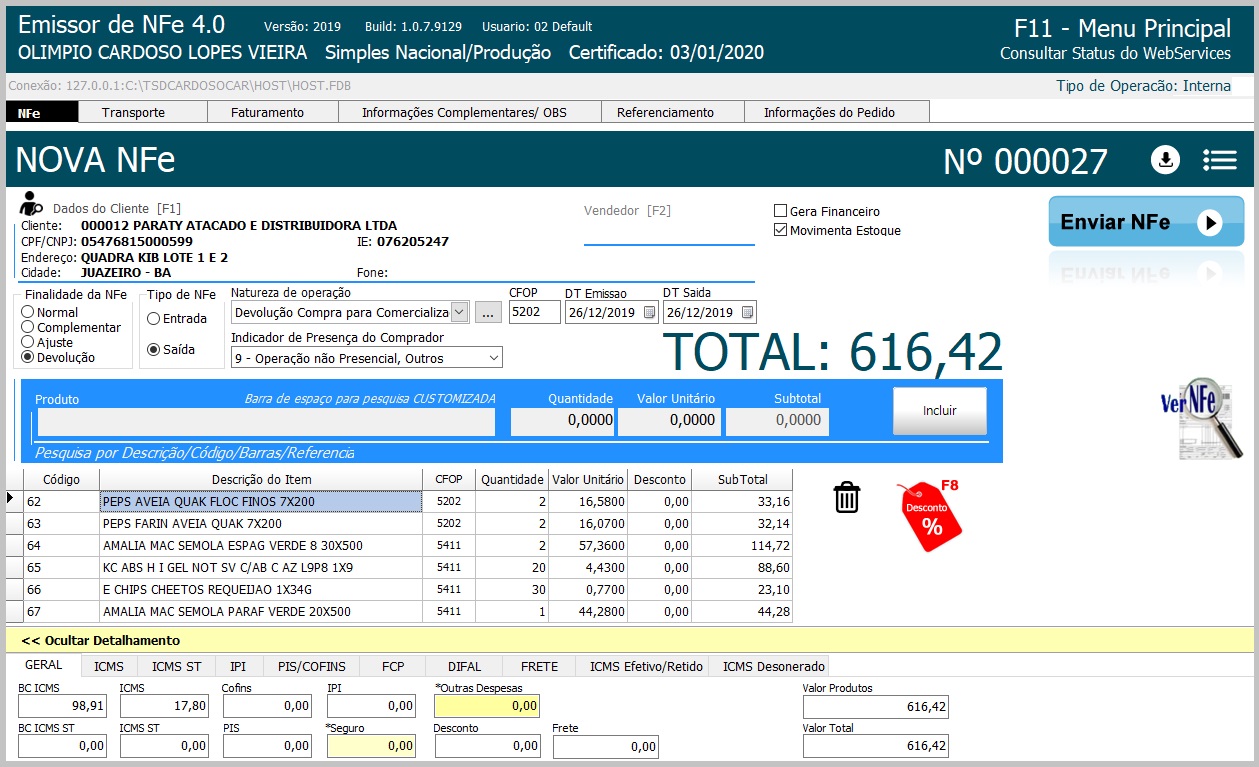Screen dimensions: 1259x767
Task: Open the VerNFe magnifier preview icon
Action: click(x=1200, y=420)
